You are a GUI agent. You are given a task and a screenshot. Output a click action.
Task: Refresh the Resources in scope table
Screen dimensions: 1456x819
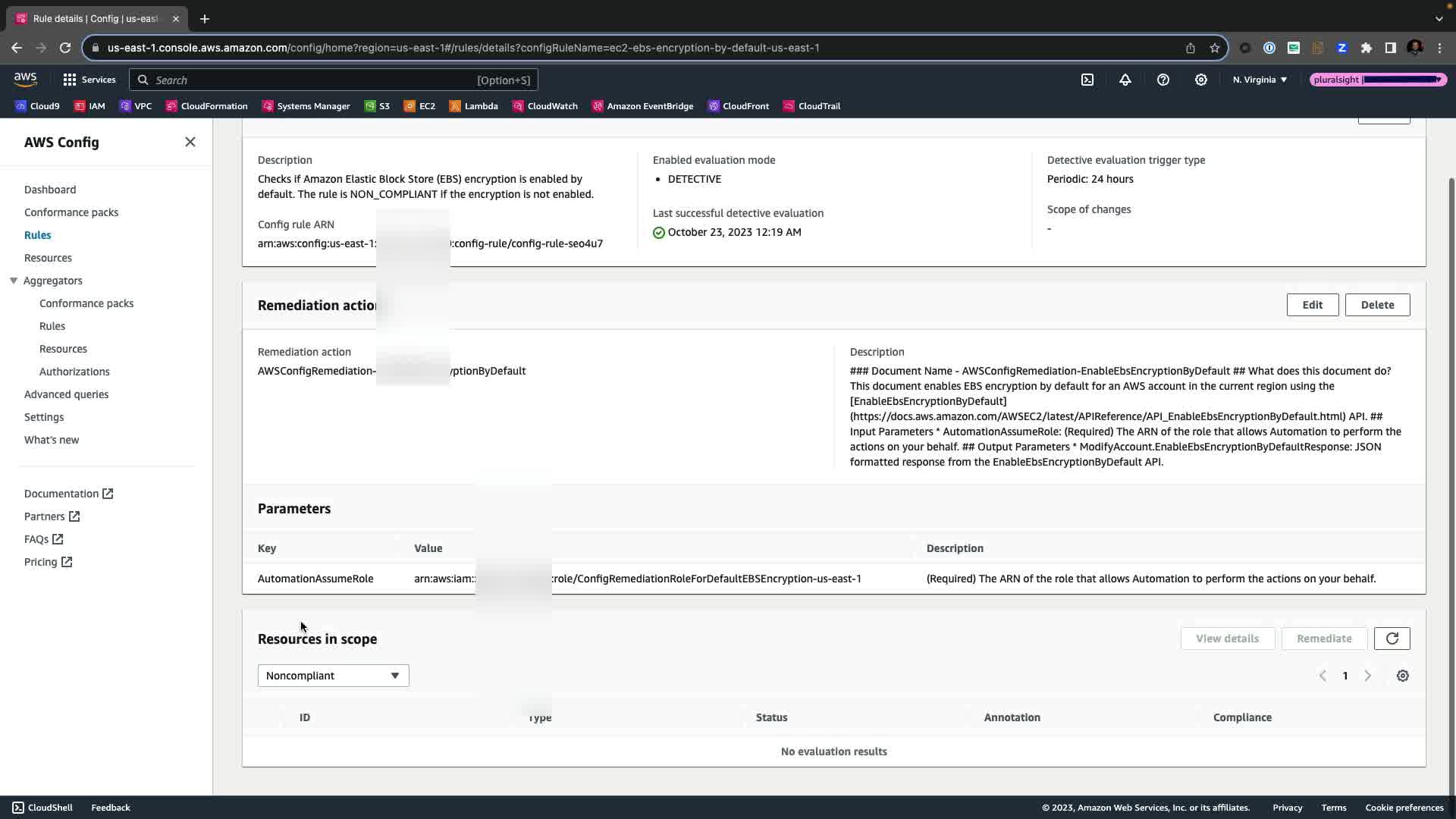[x=1392, y=639]
